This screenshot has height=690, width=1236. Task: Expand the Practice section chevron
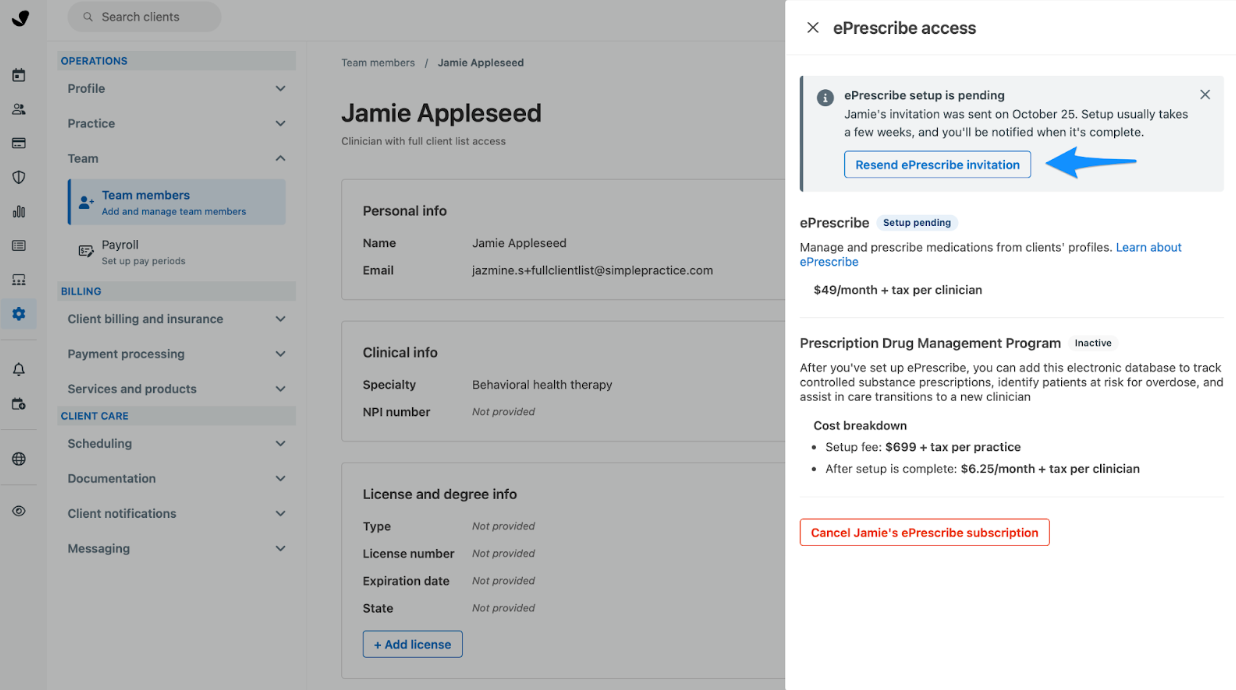[x=280, y=124]
